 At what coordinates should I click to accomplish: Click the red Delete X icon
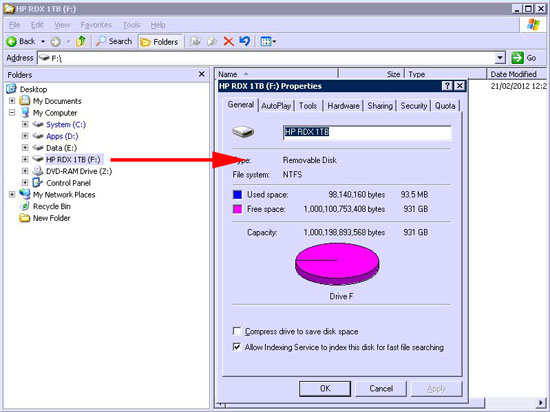[229, 42]
